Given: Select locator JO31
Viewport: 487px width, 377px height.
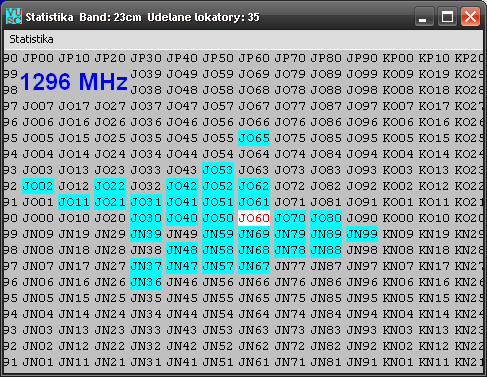Looking at the screenshot, I should click(x=146, y=202).
